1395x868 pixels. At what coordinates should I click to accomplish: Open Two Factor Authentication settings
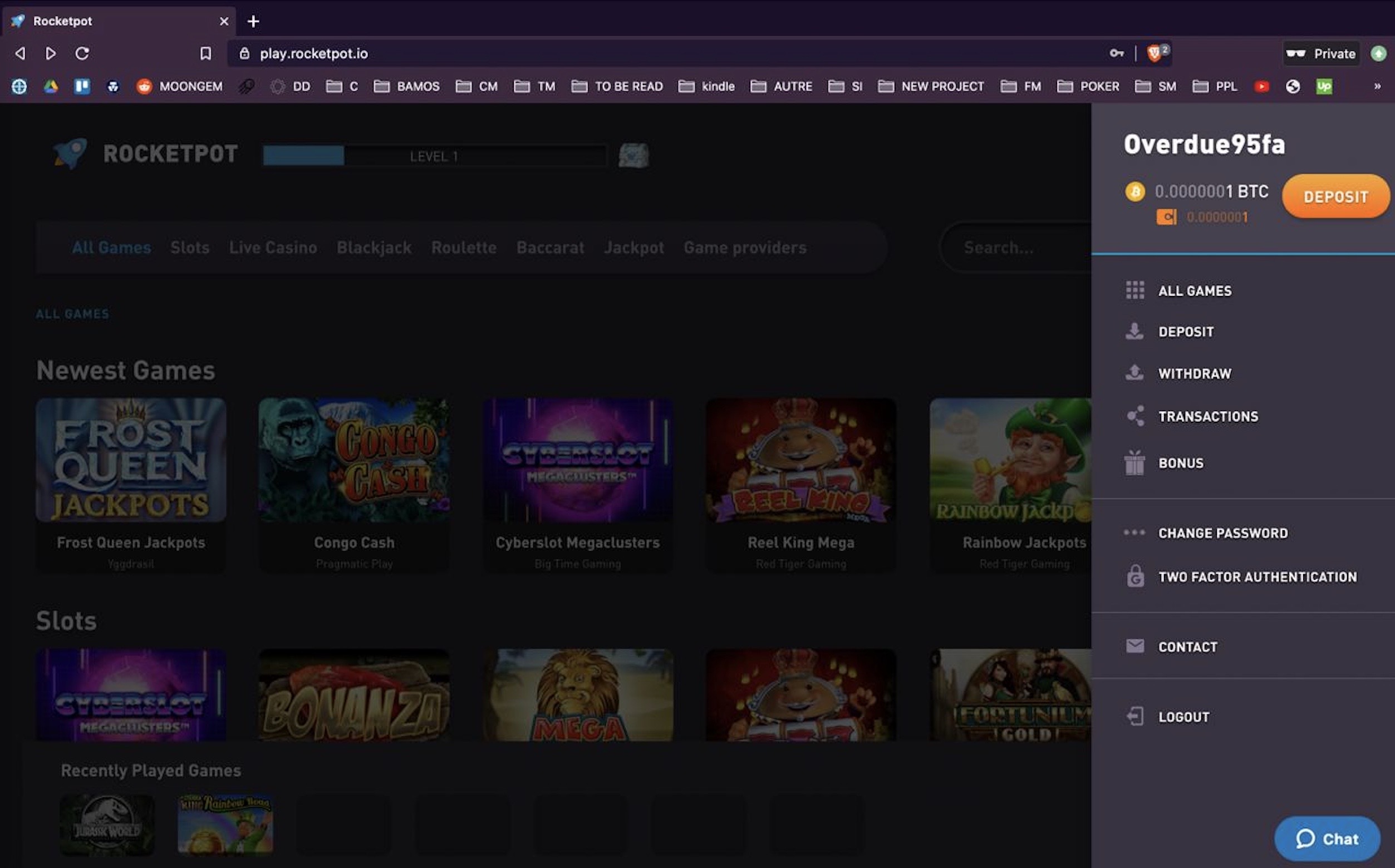tap(1256, 576)
